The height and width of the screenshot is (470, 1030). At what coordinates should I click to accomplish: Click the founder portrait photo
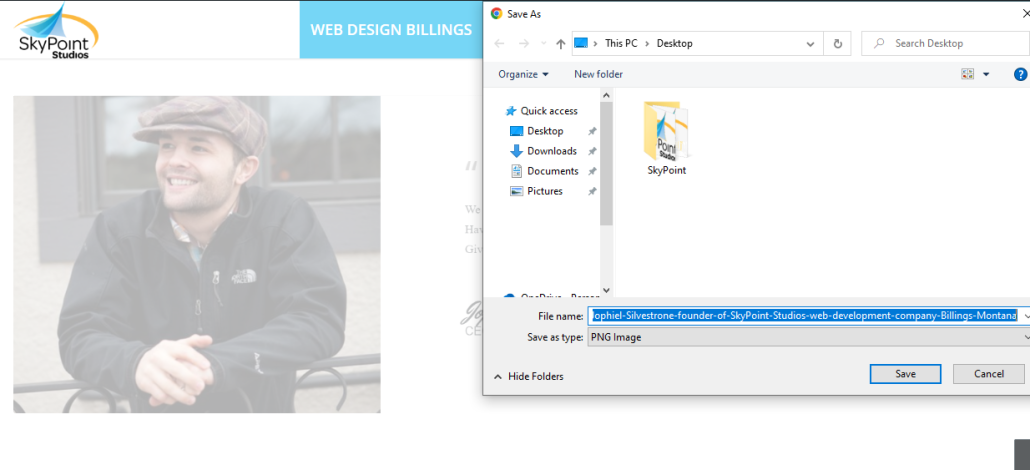[196, 254]
